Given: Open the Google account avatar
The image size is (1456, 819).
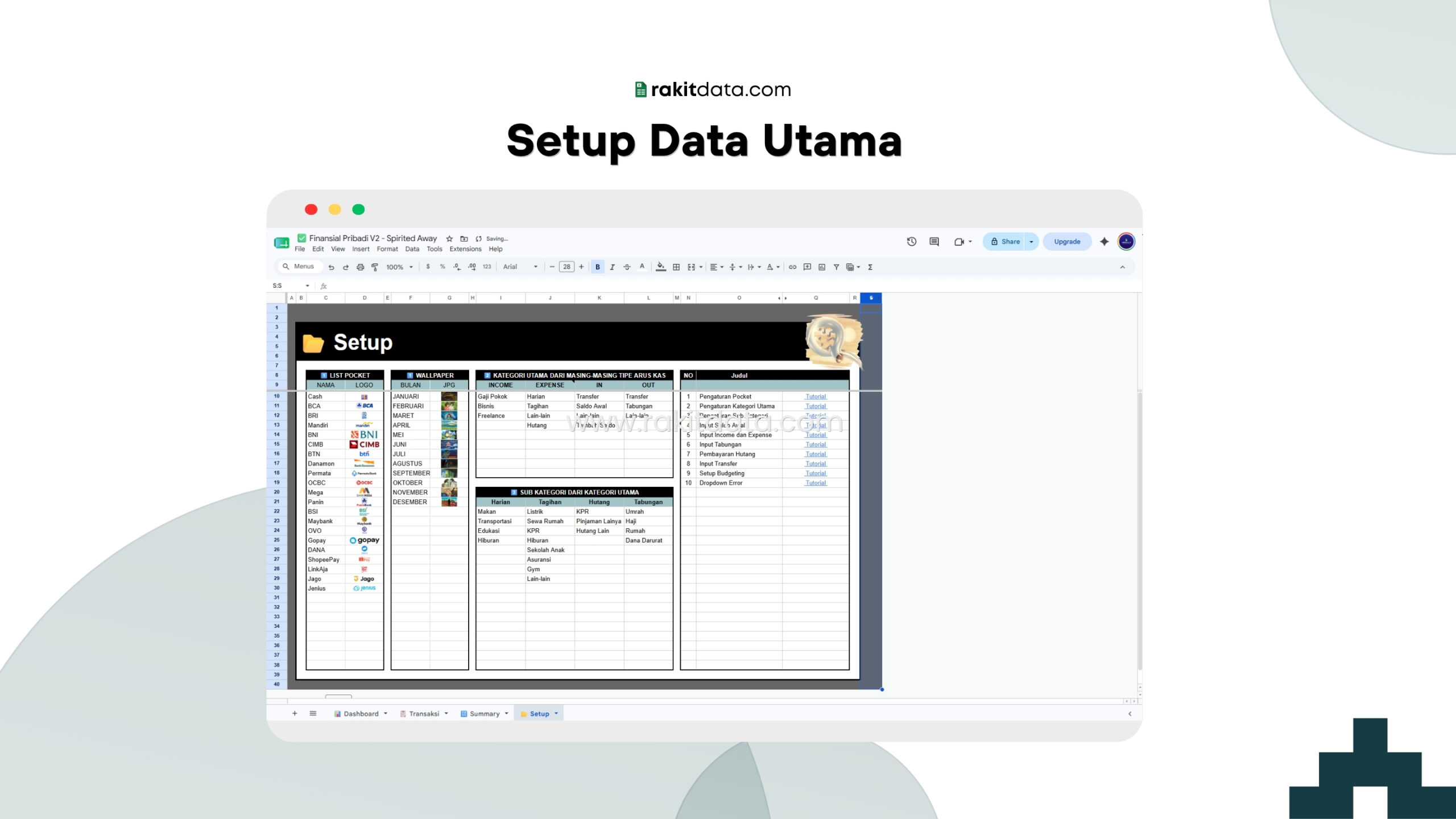Looking at the screenshot, I should tap(1126, 242).
